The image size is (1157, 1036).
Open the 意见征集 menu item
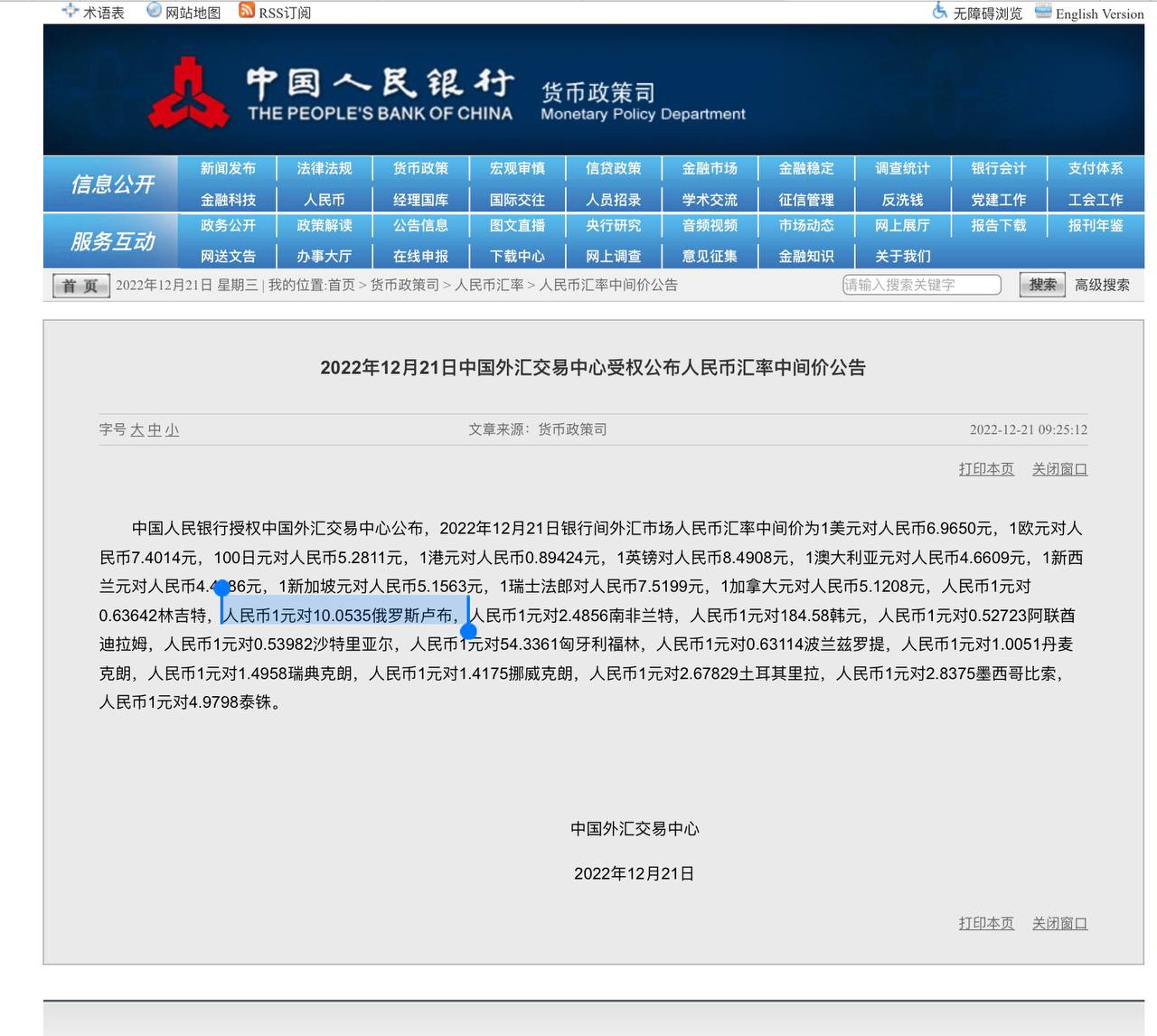(710, 256)
